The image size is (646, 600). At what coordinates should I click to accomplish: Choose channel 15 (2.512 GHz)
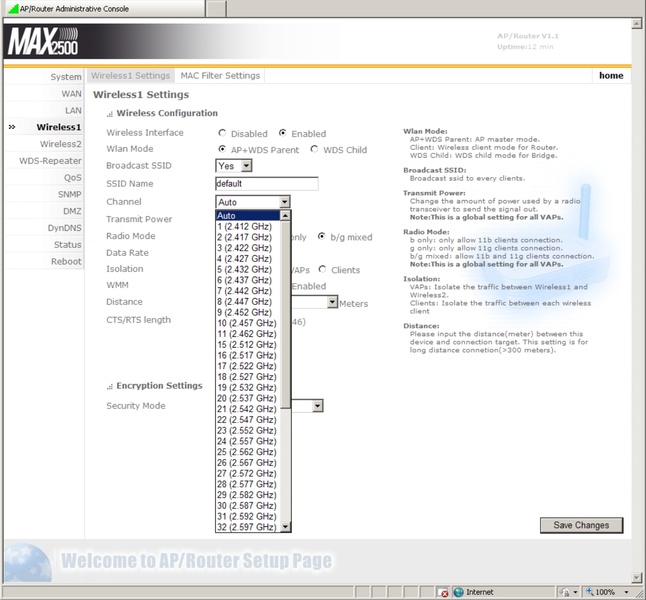tap(248, 344)
